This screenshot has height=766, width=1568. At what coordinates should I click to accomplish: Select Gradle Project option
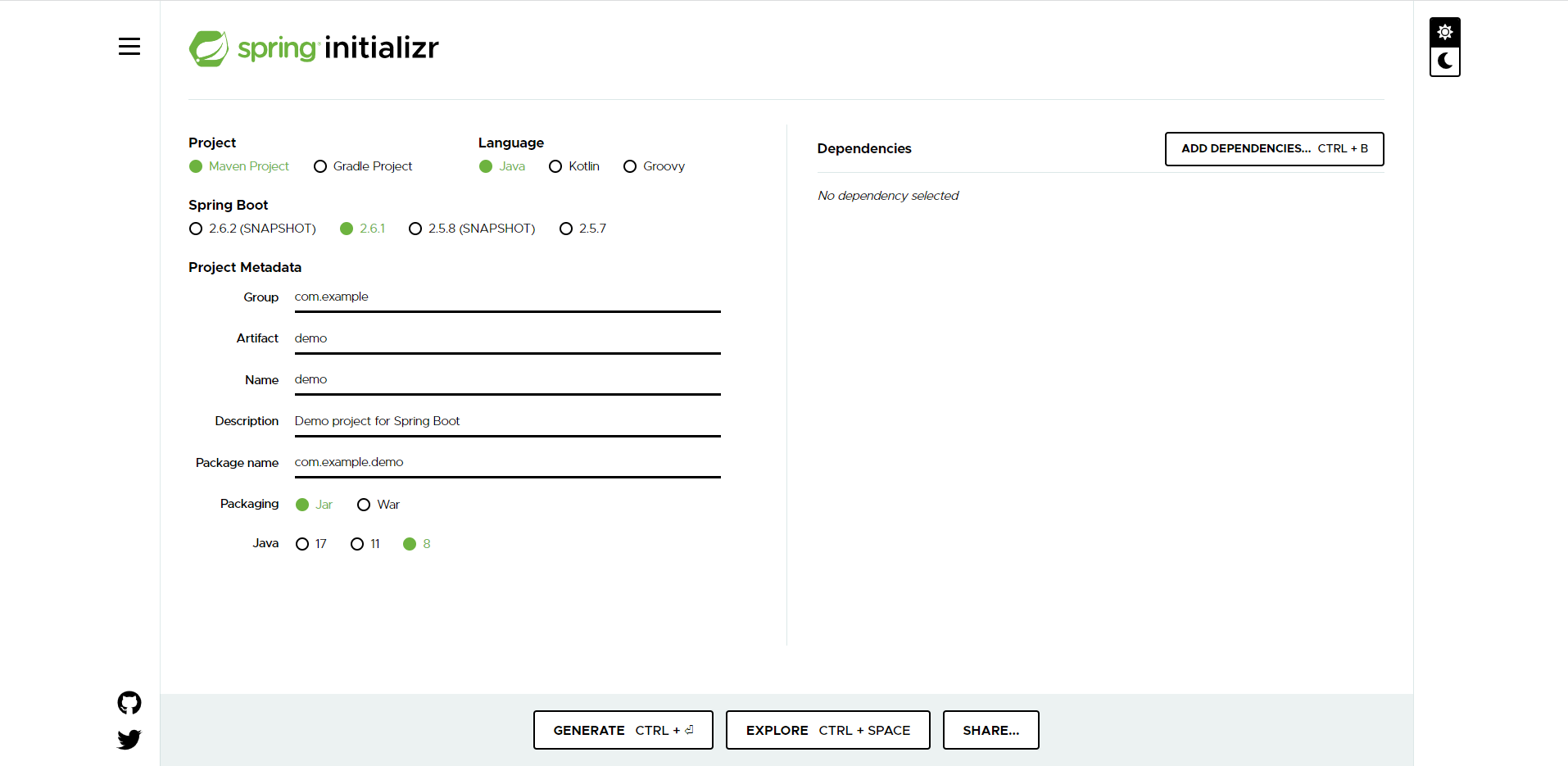[363, 166]
